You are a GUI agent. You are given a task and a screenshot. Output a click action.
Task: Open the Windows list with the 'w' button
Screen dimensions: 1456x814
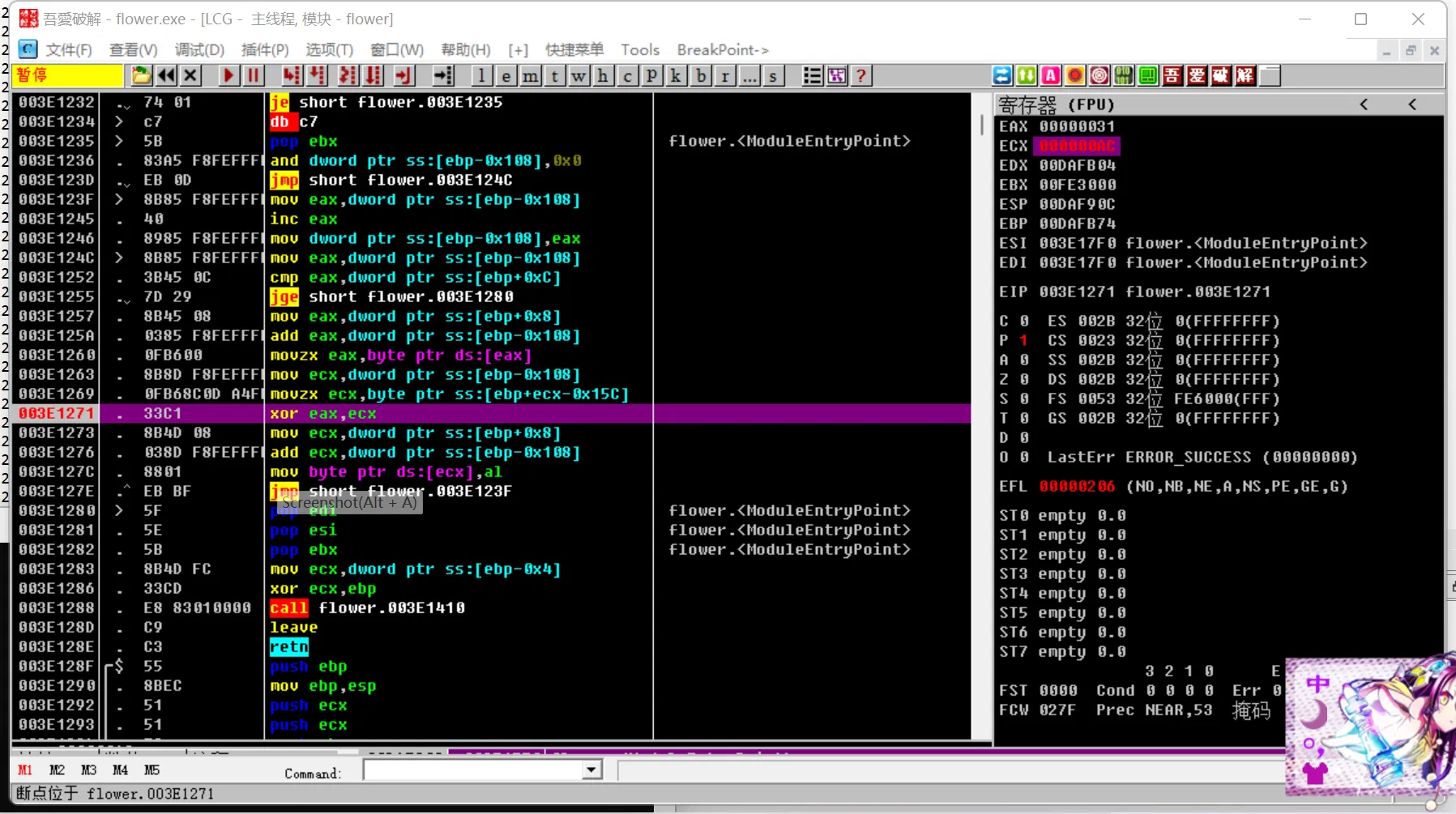(x=579, y=75)
